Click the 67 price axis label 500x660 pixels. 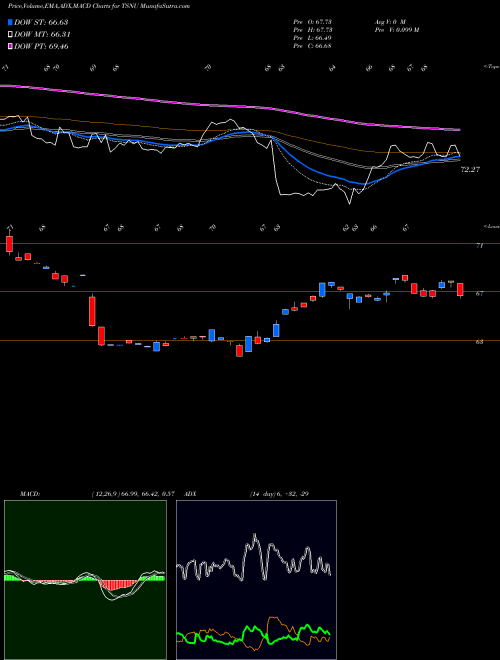(x=479, y=294)
